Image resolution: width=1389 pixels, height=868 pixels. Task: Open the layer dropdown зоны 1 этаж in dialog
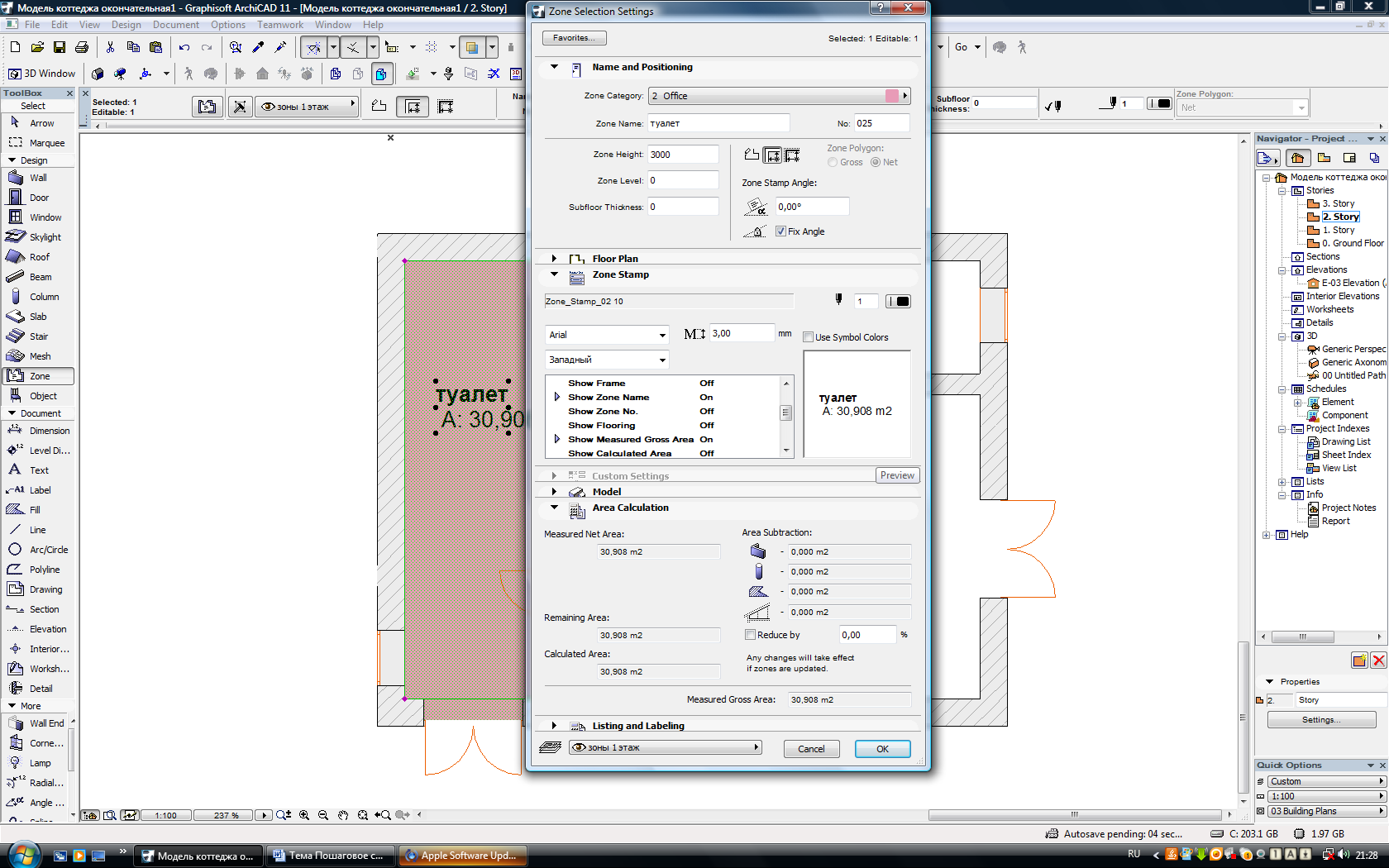coord(665,747)
